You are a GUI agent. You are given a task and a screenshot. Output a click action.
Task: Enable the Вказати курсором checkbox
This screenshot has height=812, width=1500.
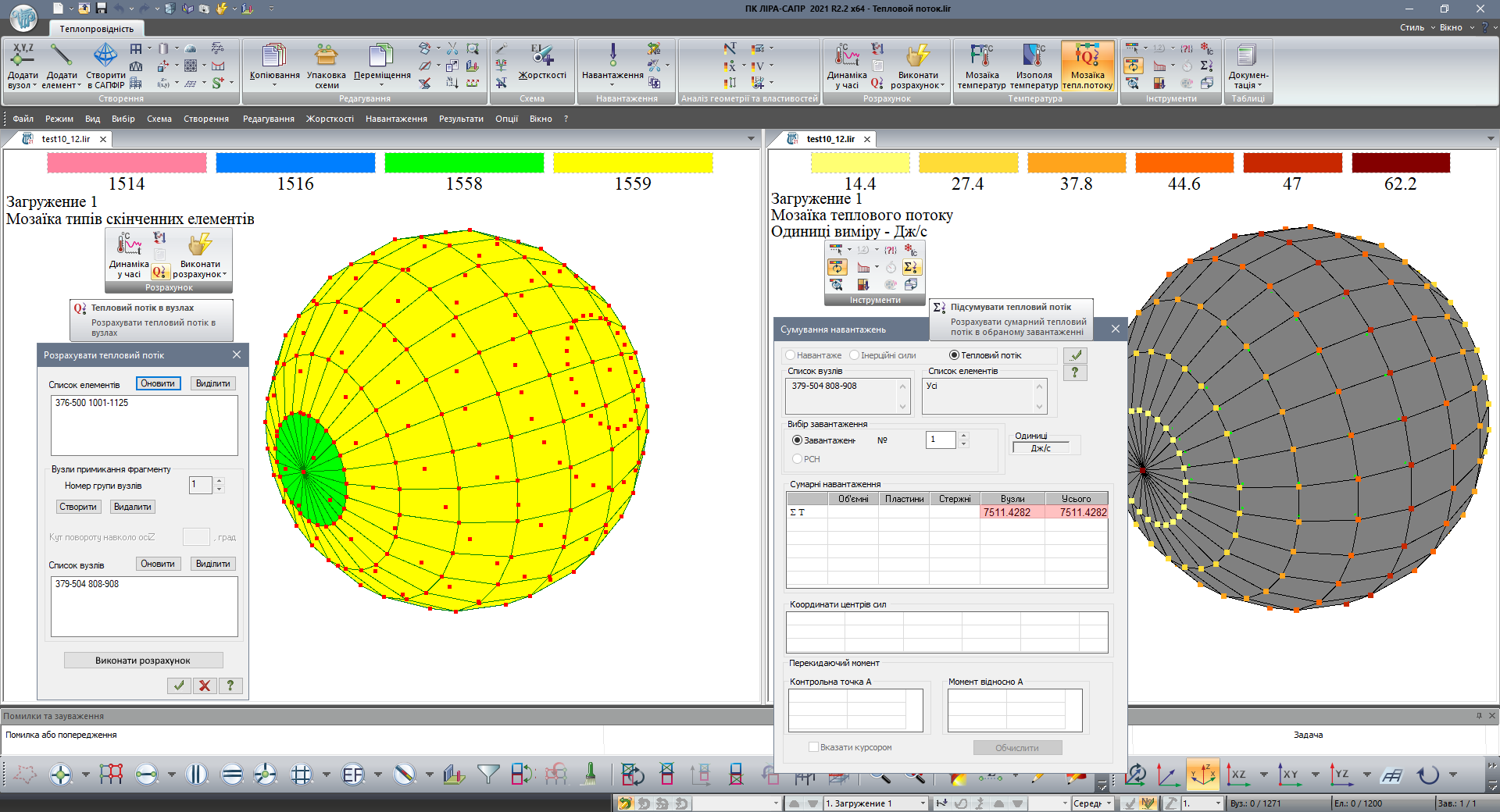[813, 747]
